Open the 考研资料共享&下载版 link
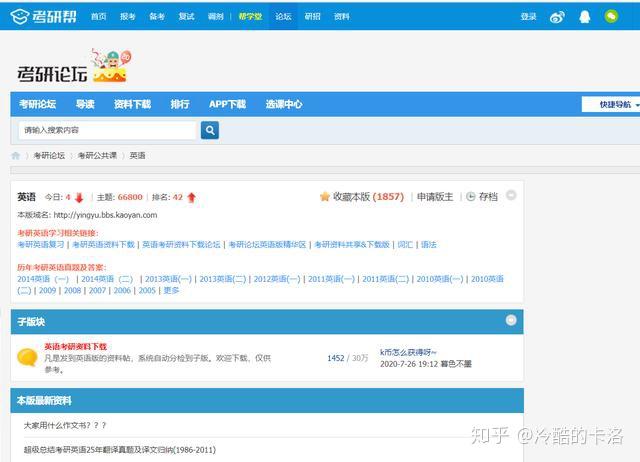This screenshot has height=462, width=640. point(352,244)
